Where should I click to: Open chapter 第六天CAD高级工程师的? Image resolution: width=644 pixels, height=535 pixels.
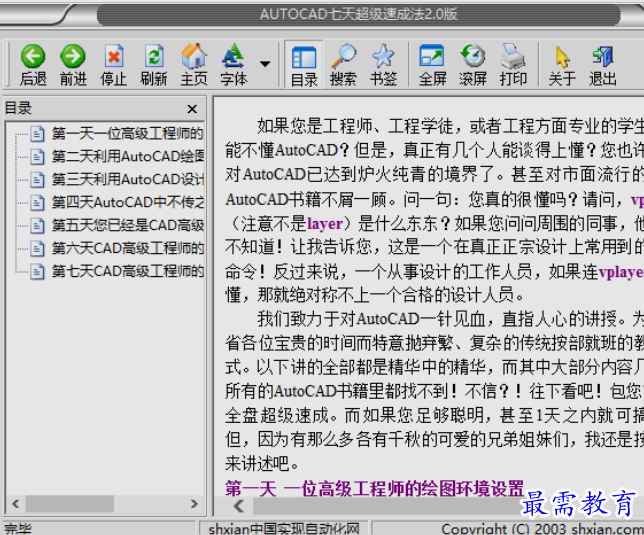[x=127, y=248]
